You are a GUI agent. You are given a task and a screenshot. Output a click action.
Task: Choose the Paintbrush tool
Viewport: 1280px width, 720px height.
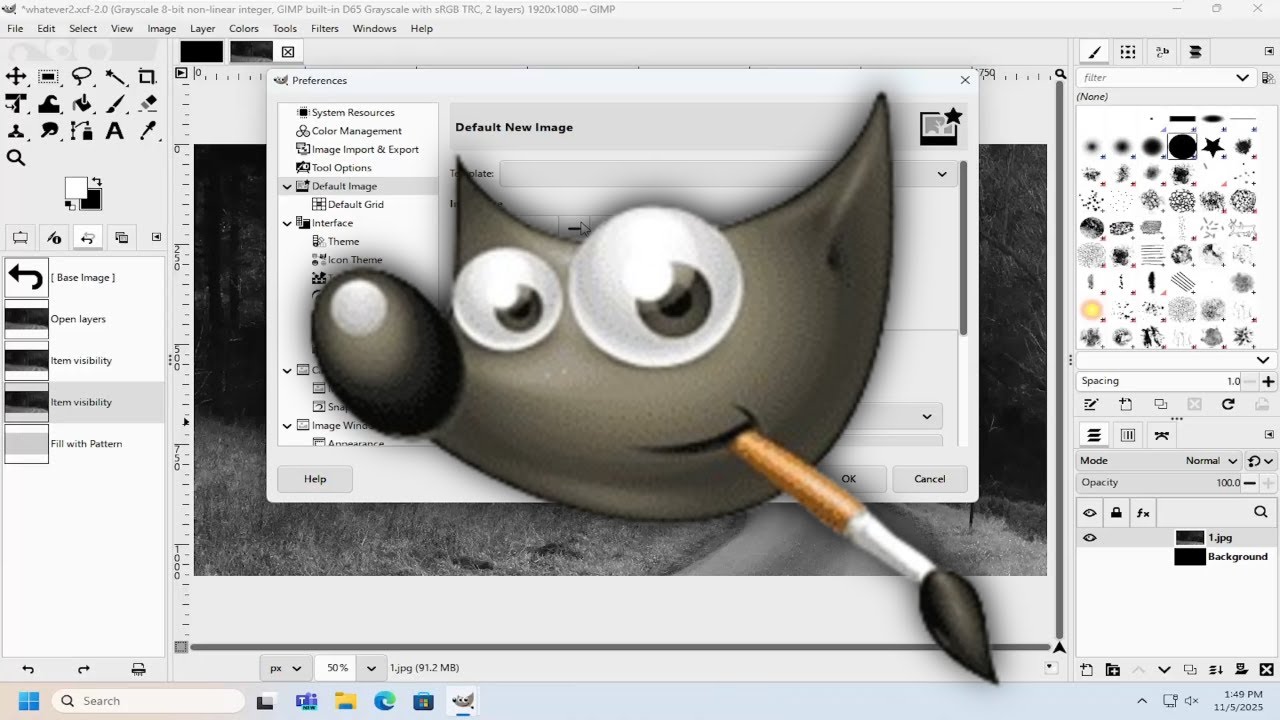click(115, 104)
